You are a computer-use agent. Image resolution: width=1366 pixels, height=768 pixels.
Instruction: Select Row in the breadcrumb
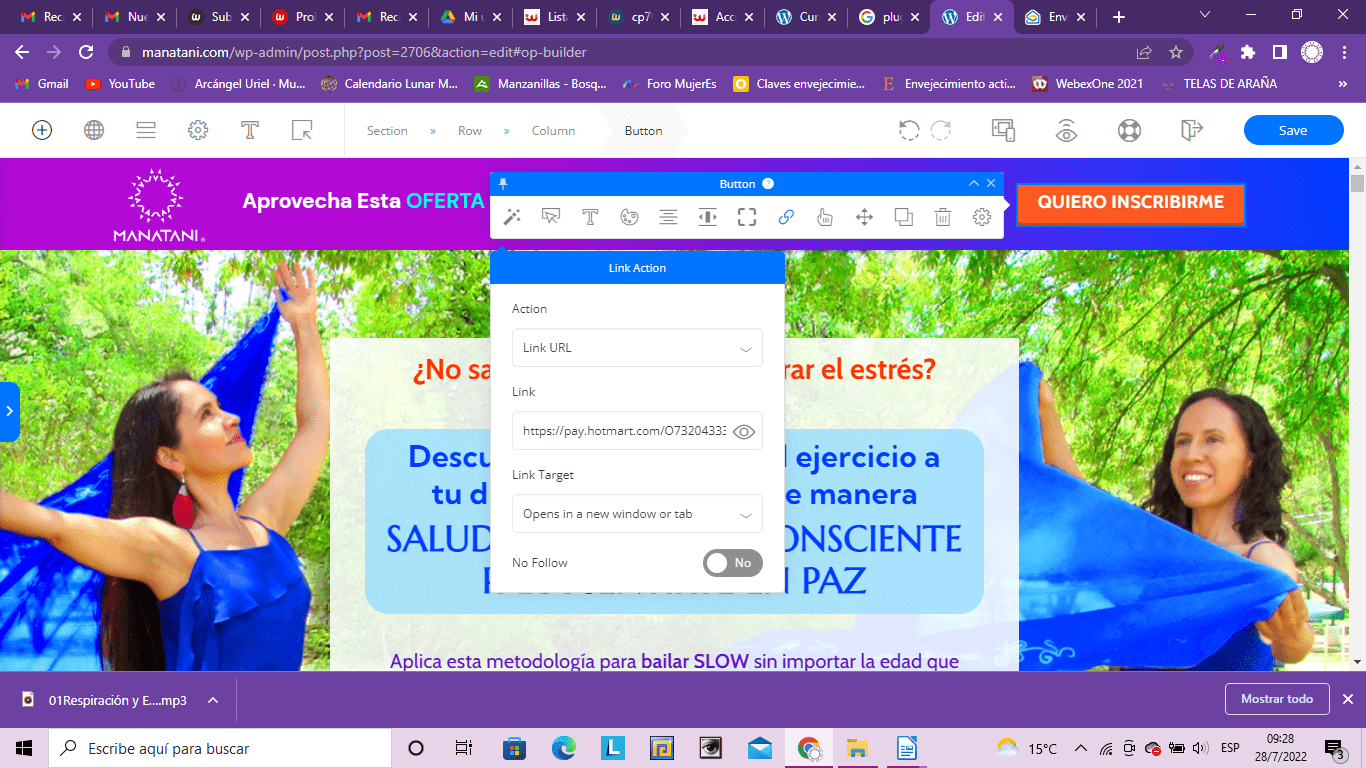pos(470,131)
